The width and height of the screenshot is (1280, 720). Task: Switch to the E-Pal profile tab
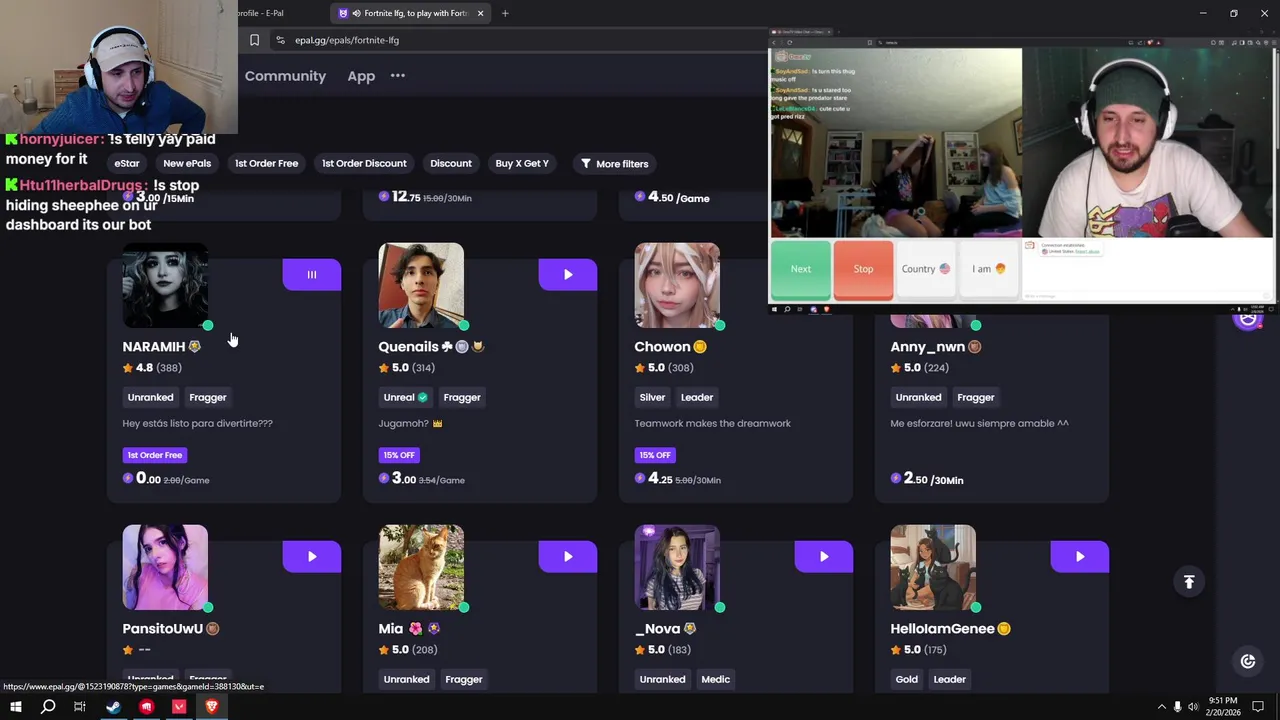pyautogui.click(x=261, y=13)
